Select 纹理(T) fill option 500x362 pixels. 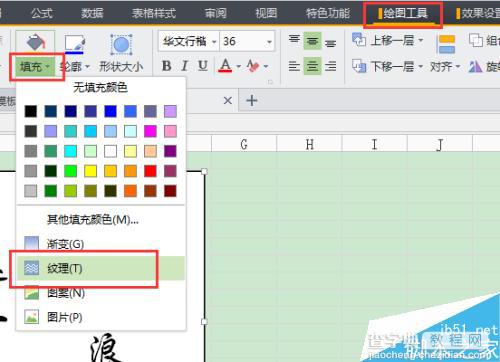[101, 268]
